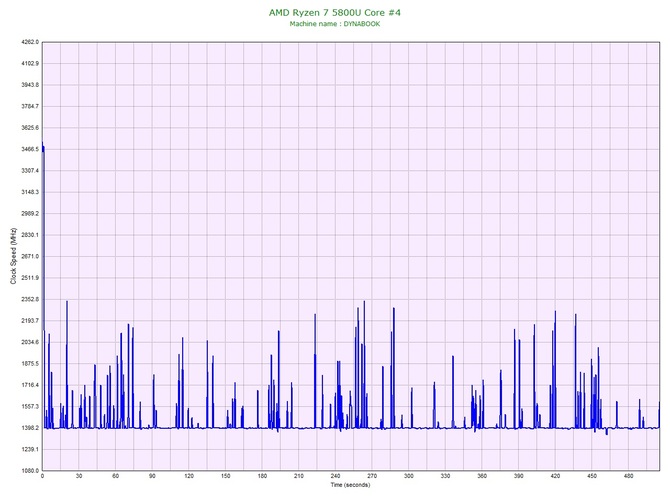Click the y-axis value 3307.4
Image resolution: width=670 pixels, height=502 pixels.
(30, 170)
